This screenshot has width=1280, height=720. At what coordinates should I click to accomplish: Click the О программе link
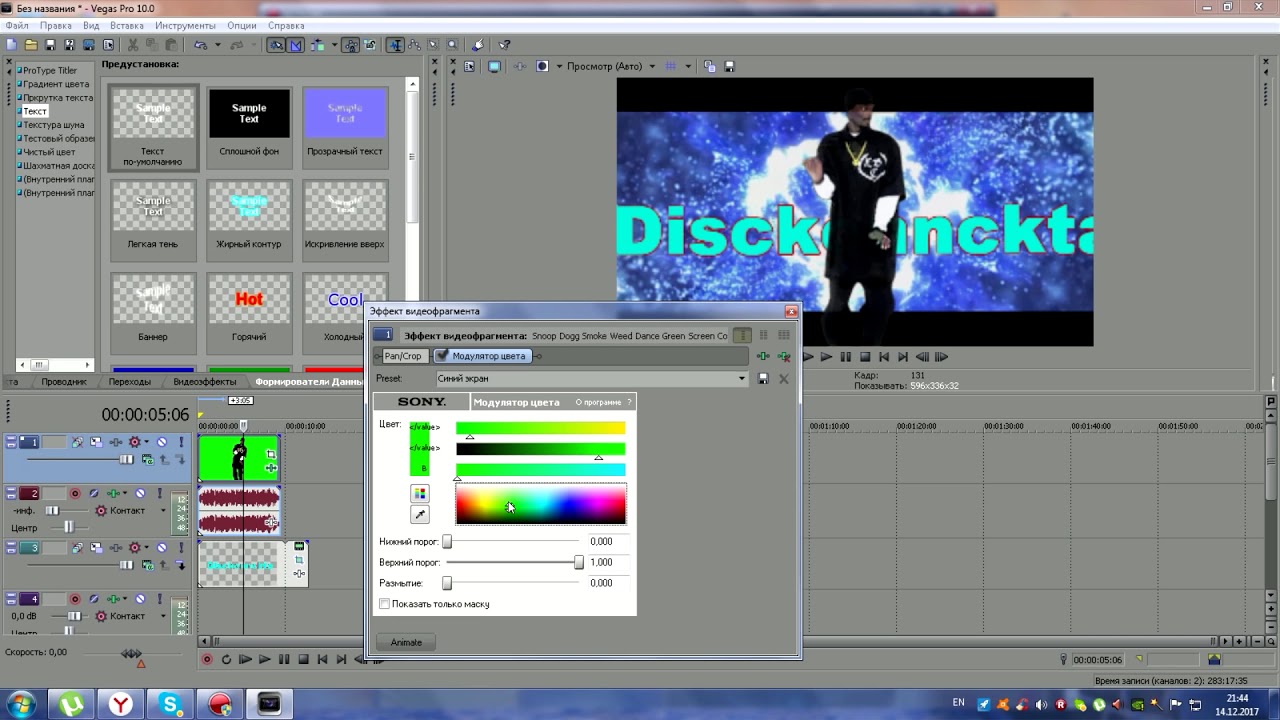tap(598, 402)
